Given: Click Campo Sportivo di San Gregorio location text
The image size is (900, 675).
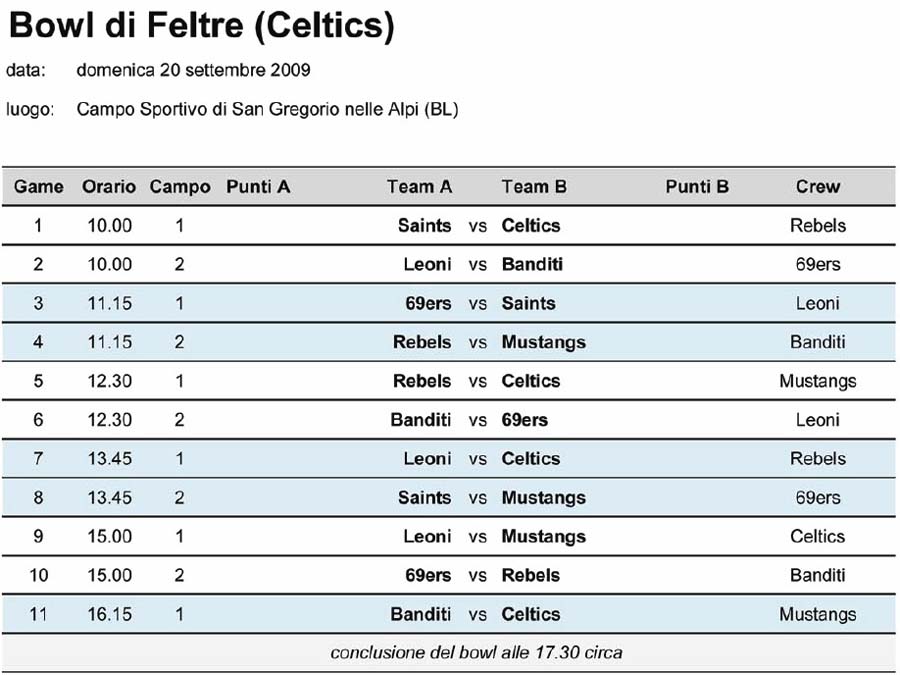Looking at the screenshot, I should pos(267,109).
